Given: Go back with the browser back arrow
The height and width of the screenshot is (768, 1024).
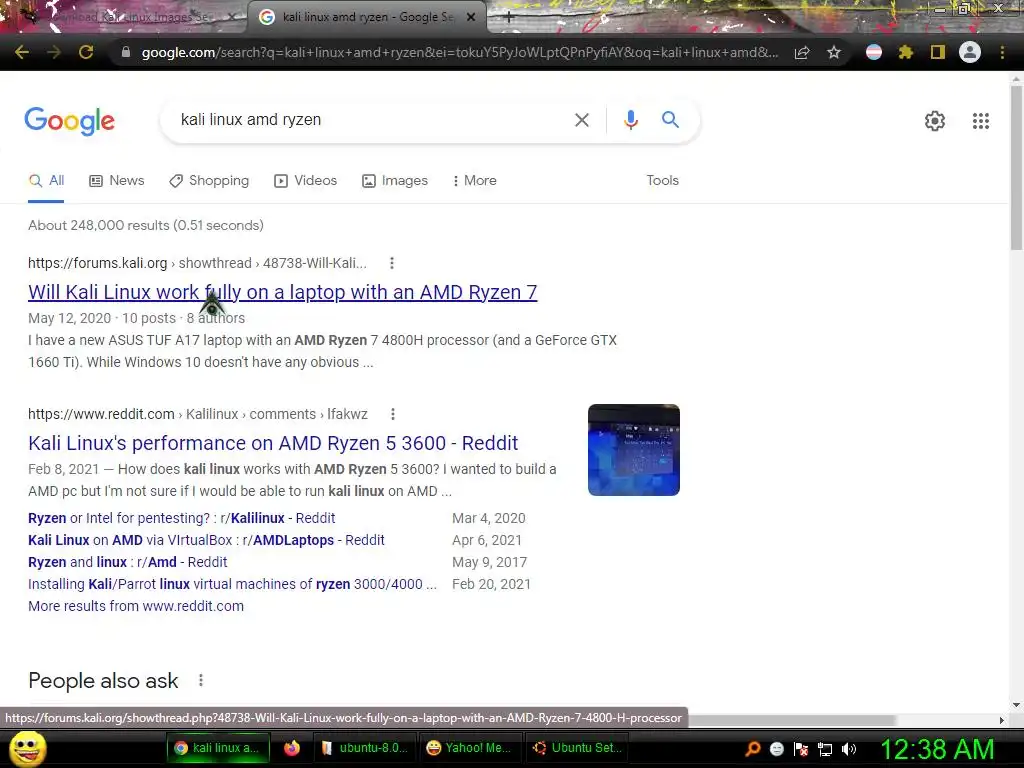Looking at the screenshot, I should click(x=22, y=52).
